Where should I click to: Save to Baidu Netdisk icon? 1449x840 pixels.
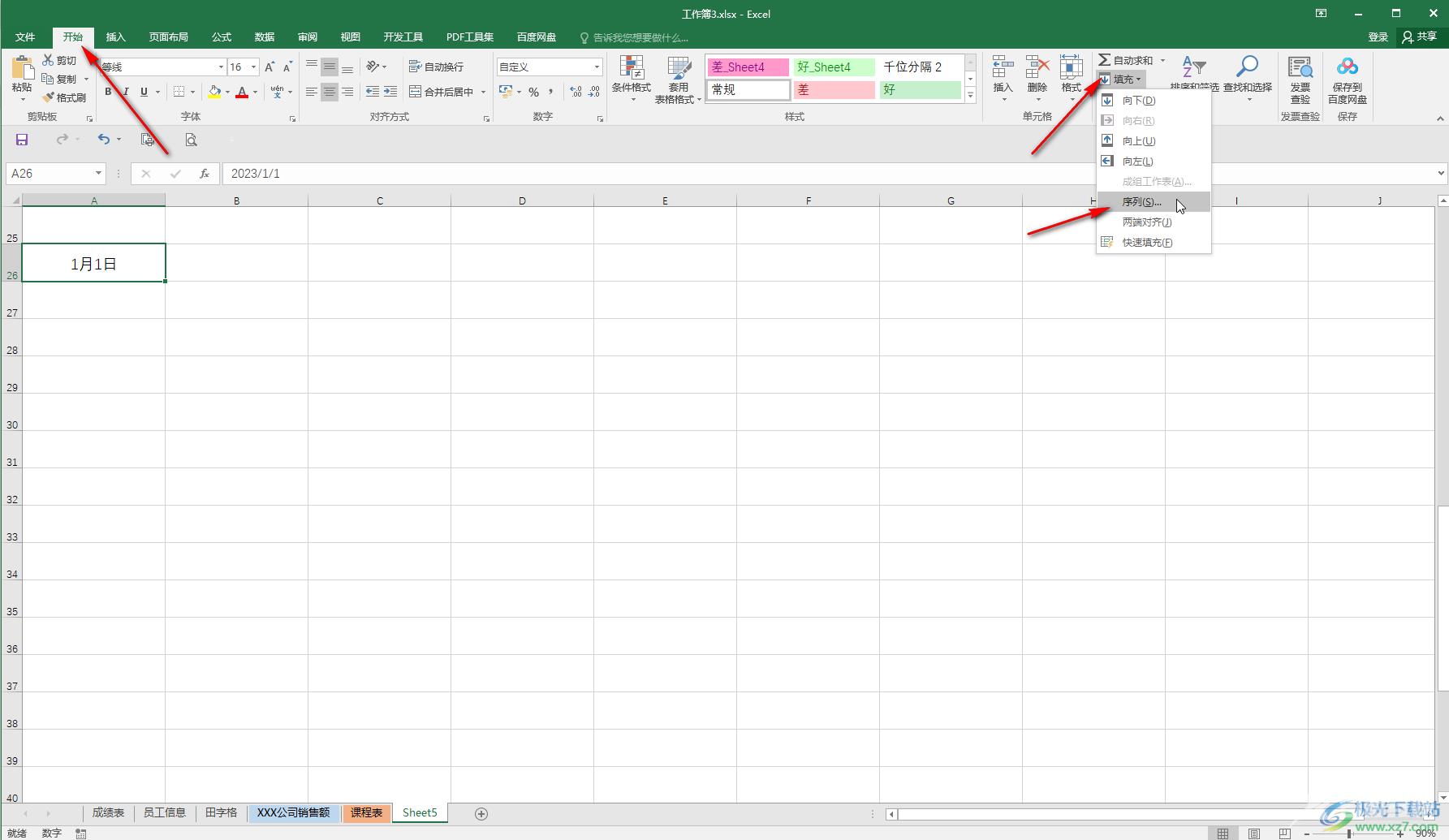pos(1348,67)
